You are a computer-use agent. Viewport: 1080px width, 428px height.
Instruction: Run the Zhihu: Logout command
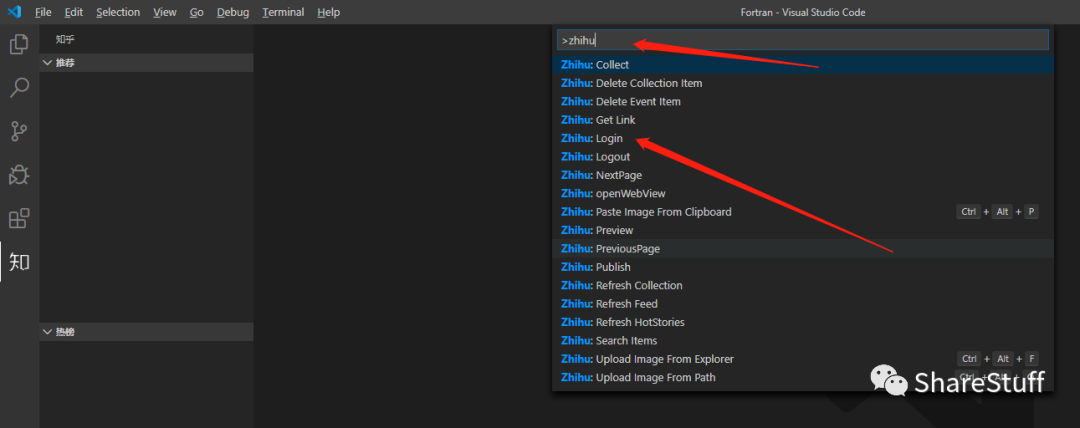(803, 157)
